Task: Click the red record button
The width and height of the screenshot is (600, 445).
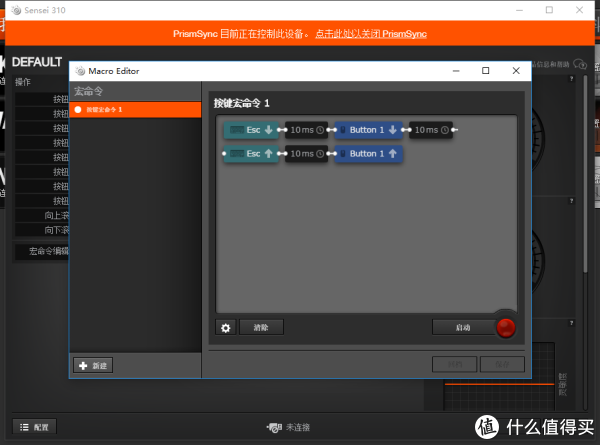Action: point(505,328)
